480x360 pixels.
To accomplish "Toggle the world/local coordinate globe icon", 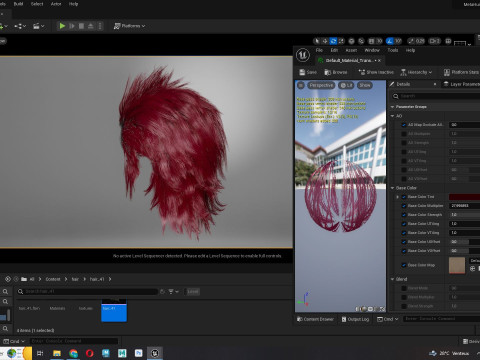I will coord(351,41).
